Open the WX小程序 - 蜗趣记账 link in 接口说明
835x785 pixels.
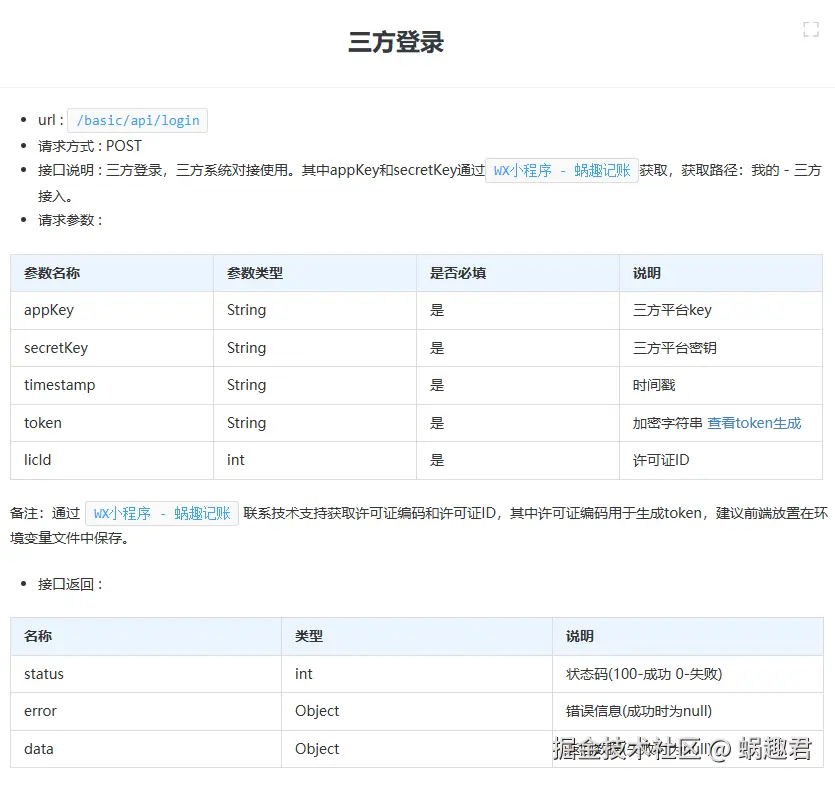[x=562, y=170]
